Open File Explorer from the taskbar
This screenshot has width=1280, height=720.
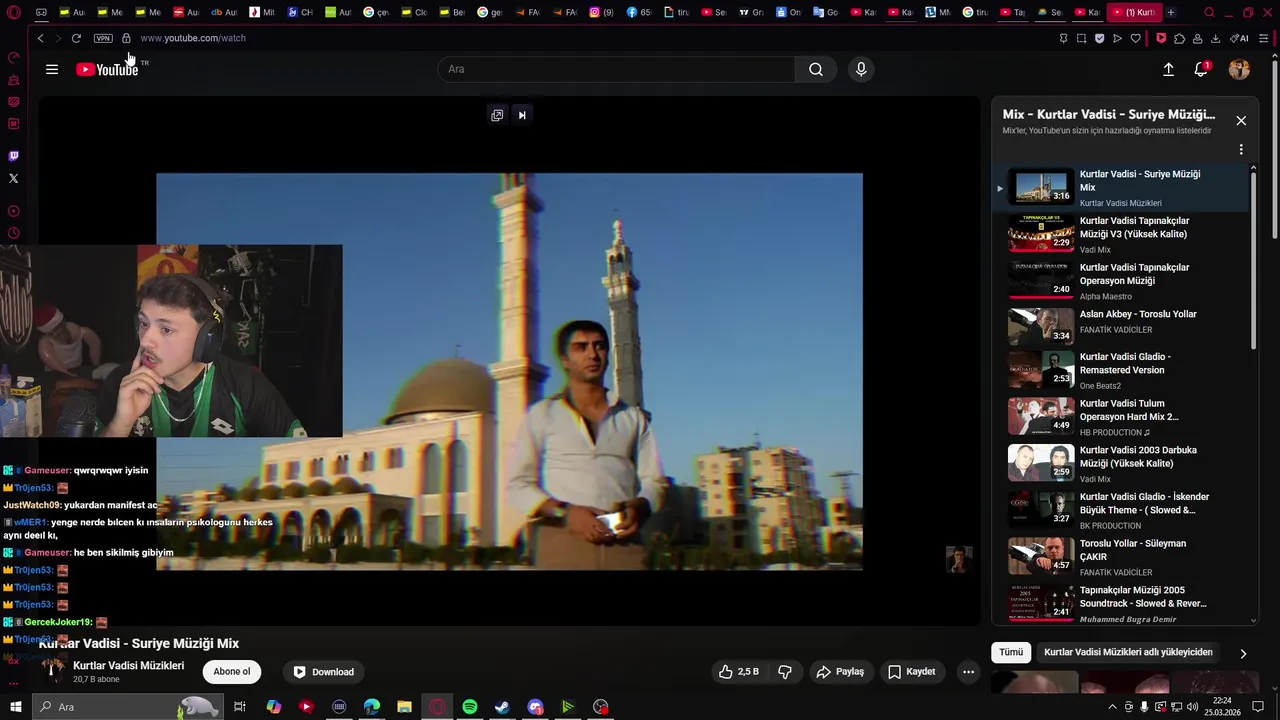tap(404, 707)
